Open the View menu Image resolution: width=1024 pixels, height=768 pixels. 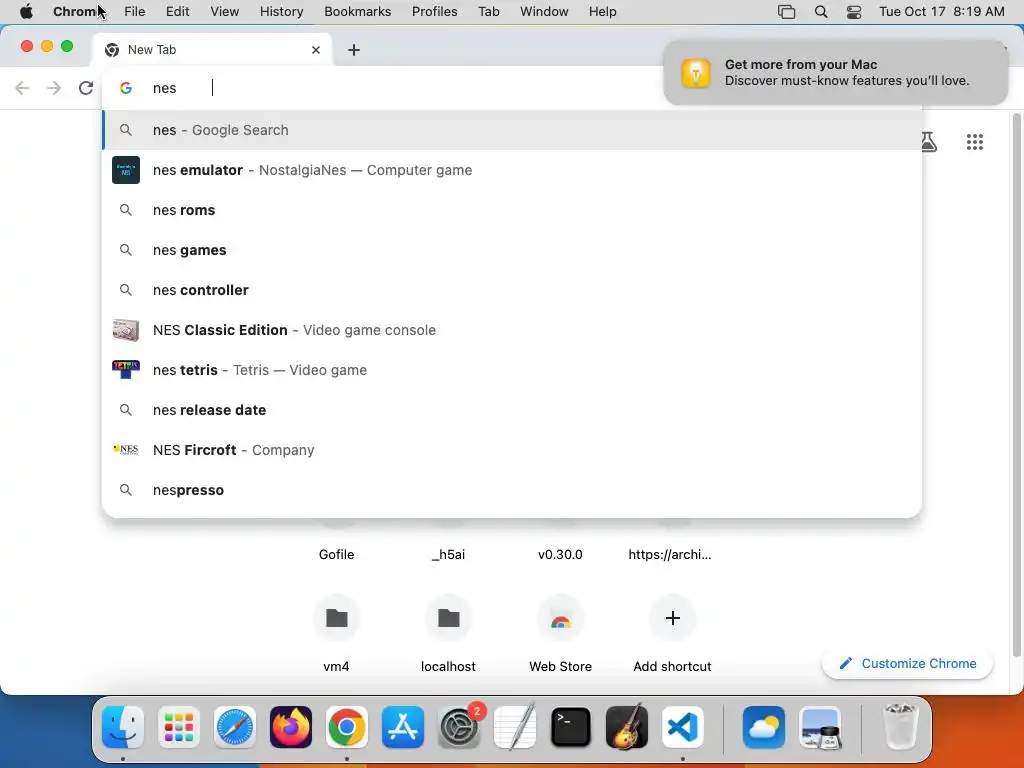(225, 12)
